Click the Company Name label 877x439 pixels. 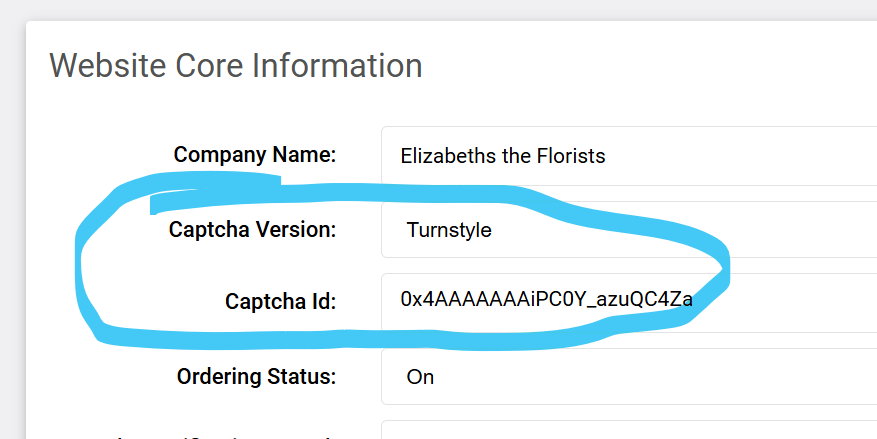254,155
